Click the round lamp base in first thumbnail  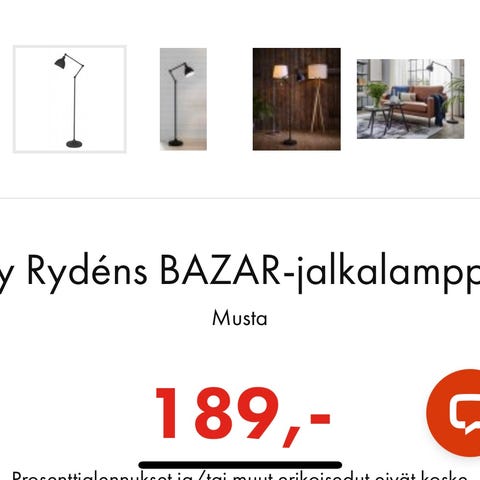[74, 144]
